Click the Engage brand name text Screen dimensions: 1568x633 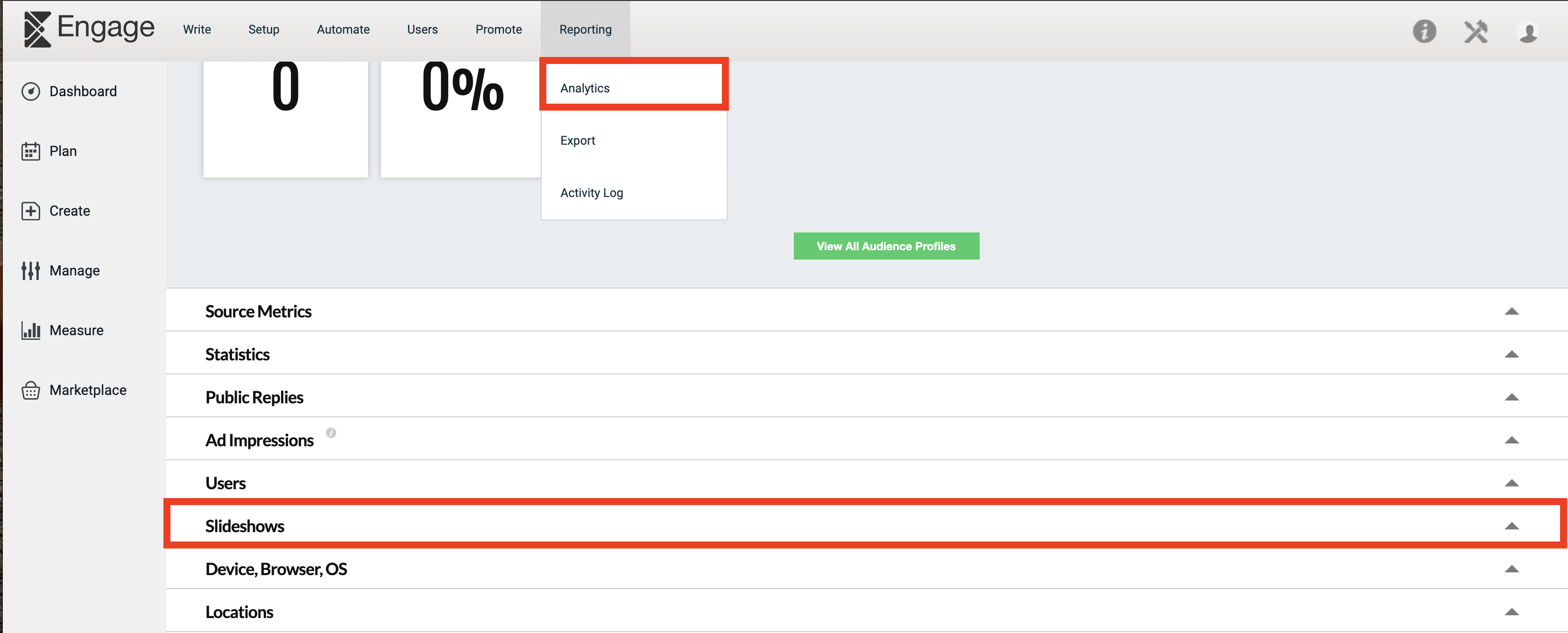click(106, 28)
